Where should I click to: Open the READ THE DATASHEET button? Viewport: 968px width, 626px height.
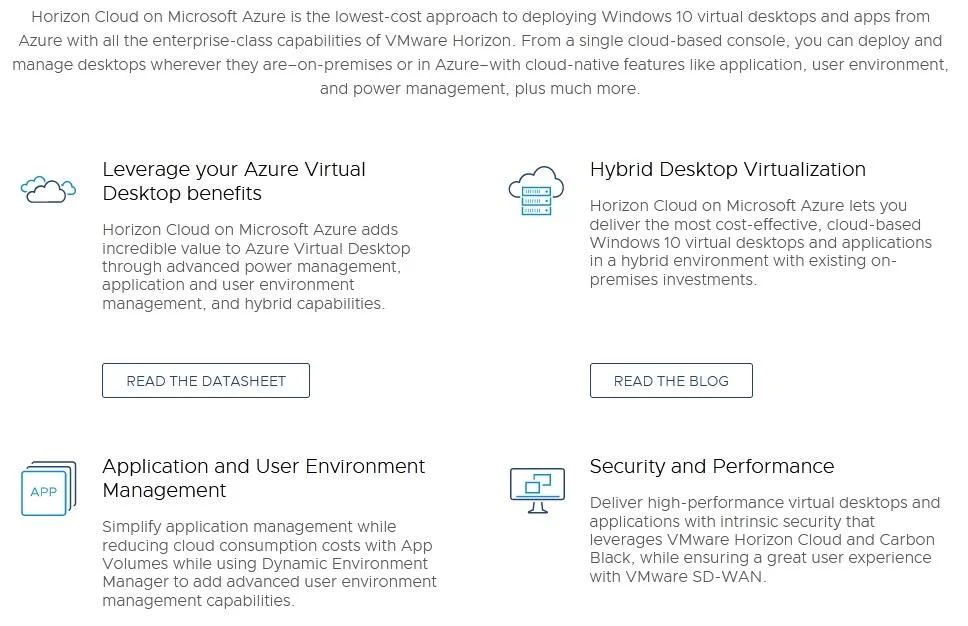tap(206, 380)
